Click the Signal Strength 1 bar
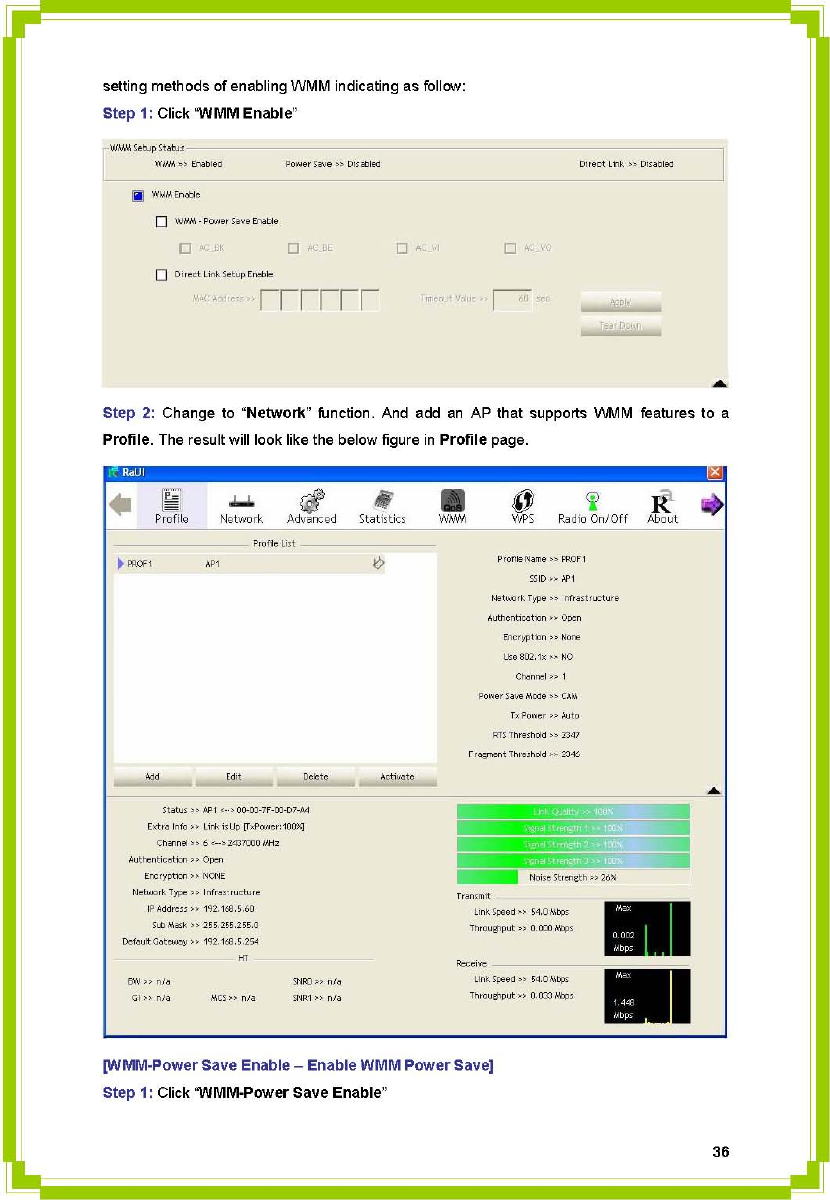Viewport: 830px width, 1200px height. click(x=573, y=828)
